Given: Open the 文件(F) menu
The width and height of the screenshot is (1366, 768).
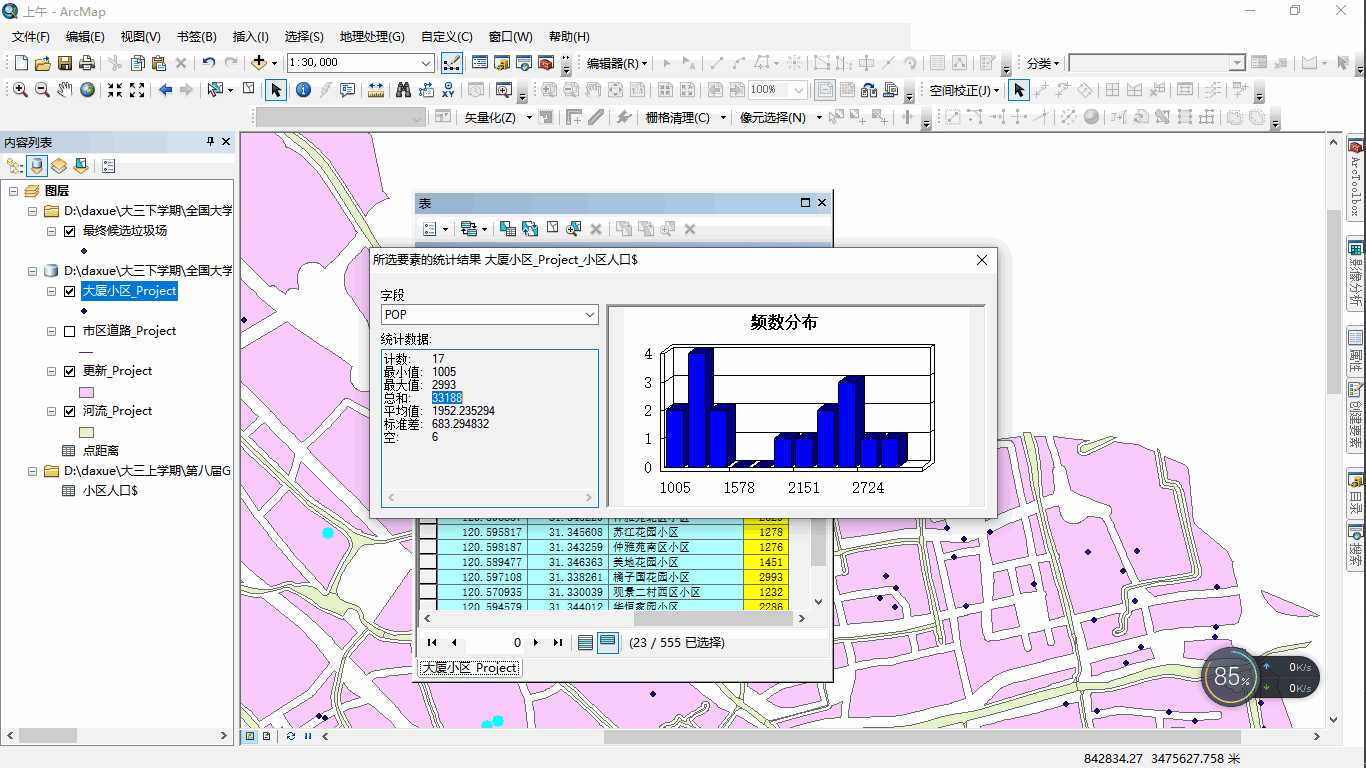Looking at the screenshot, I should (31, 37).
